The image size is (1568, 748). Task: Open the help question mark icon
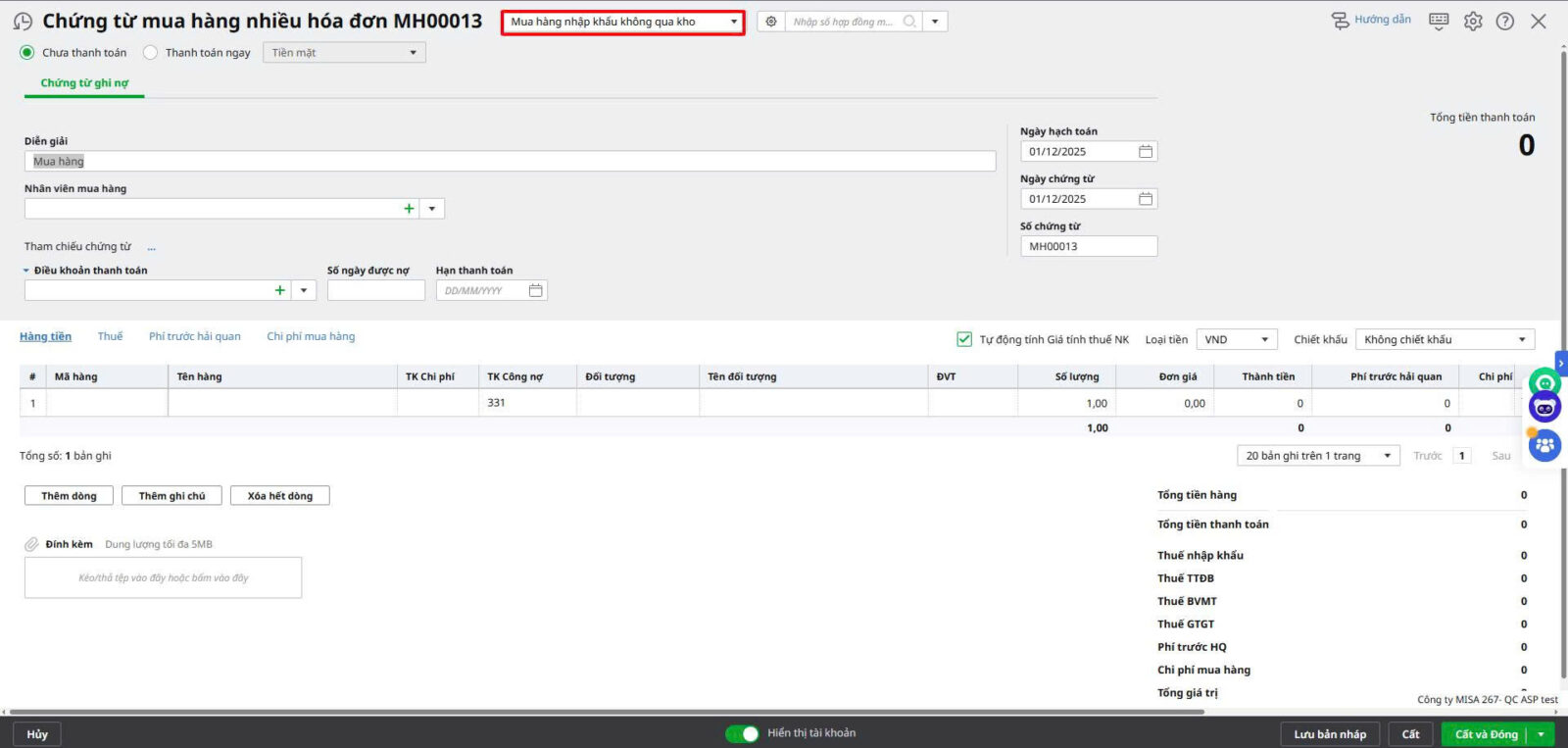click(1505, 22)
